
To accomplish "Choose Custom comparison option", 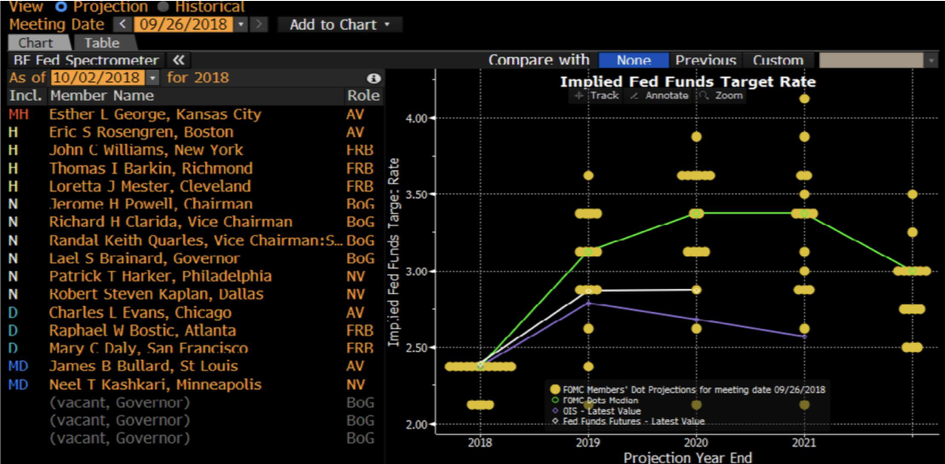I will coord(777,61).
